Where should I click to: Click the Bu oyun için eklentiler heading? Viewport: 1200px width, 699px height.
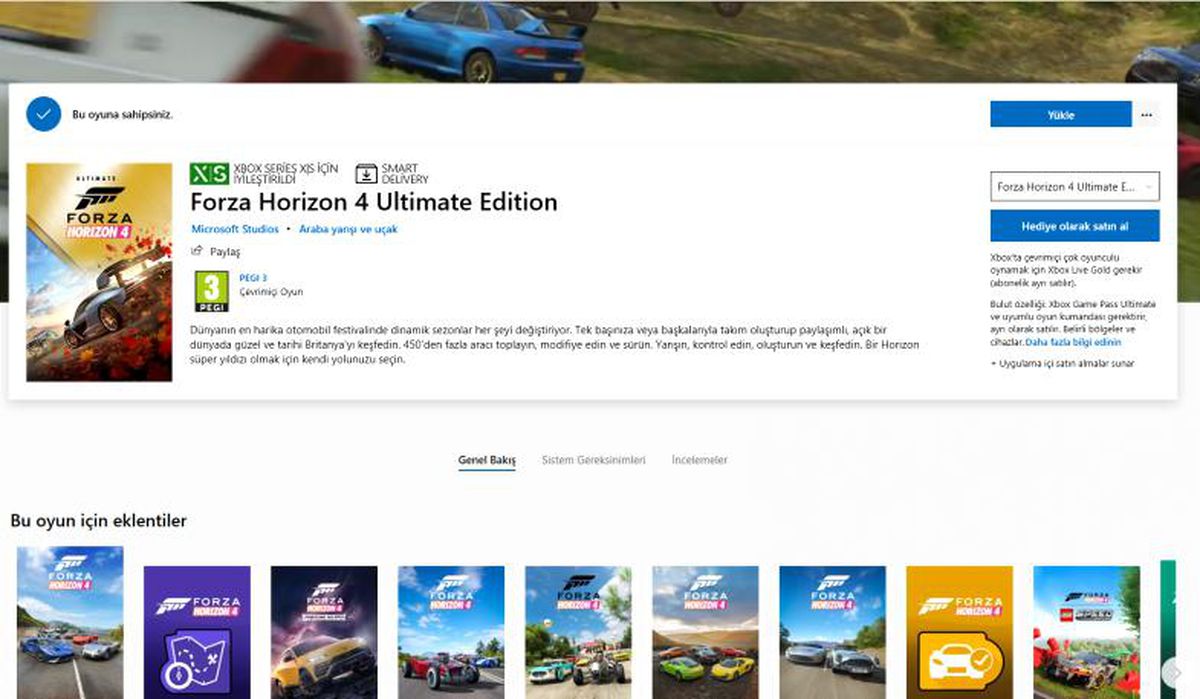(98, 521)
